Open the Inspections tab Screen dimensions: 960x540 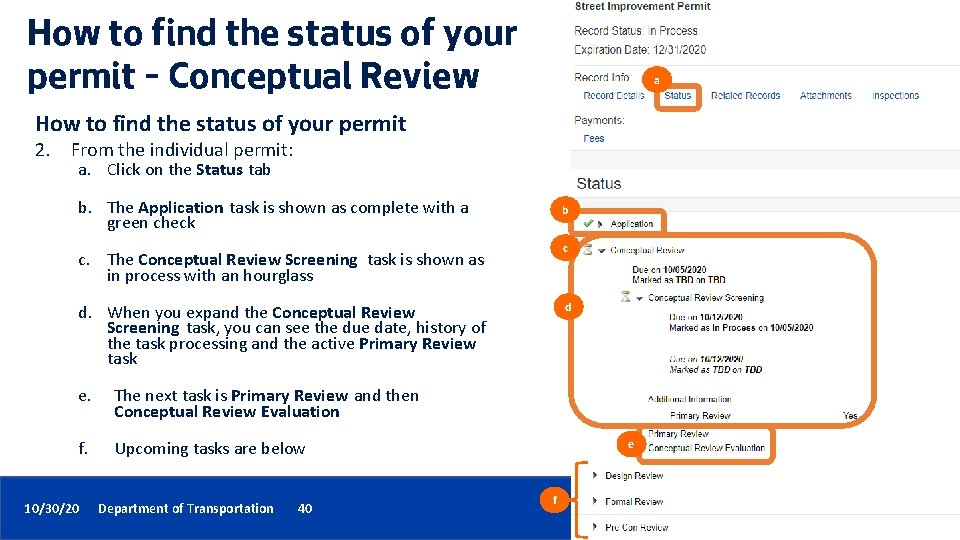tap(895, 96)
